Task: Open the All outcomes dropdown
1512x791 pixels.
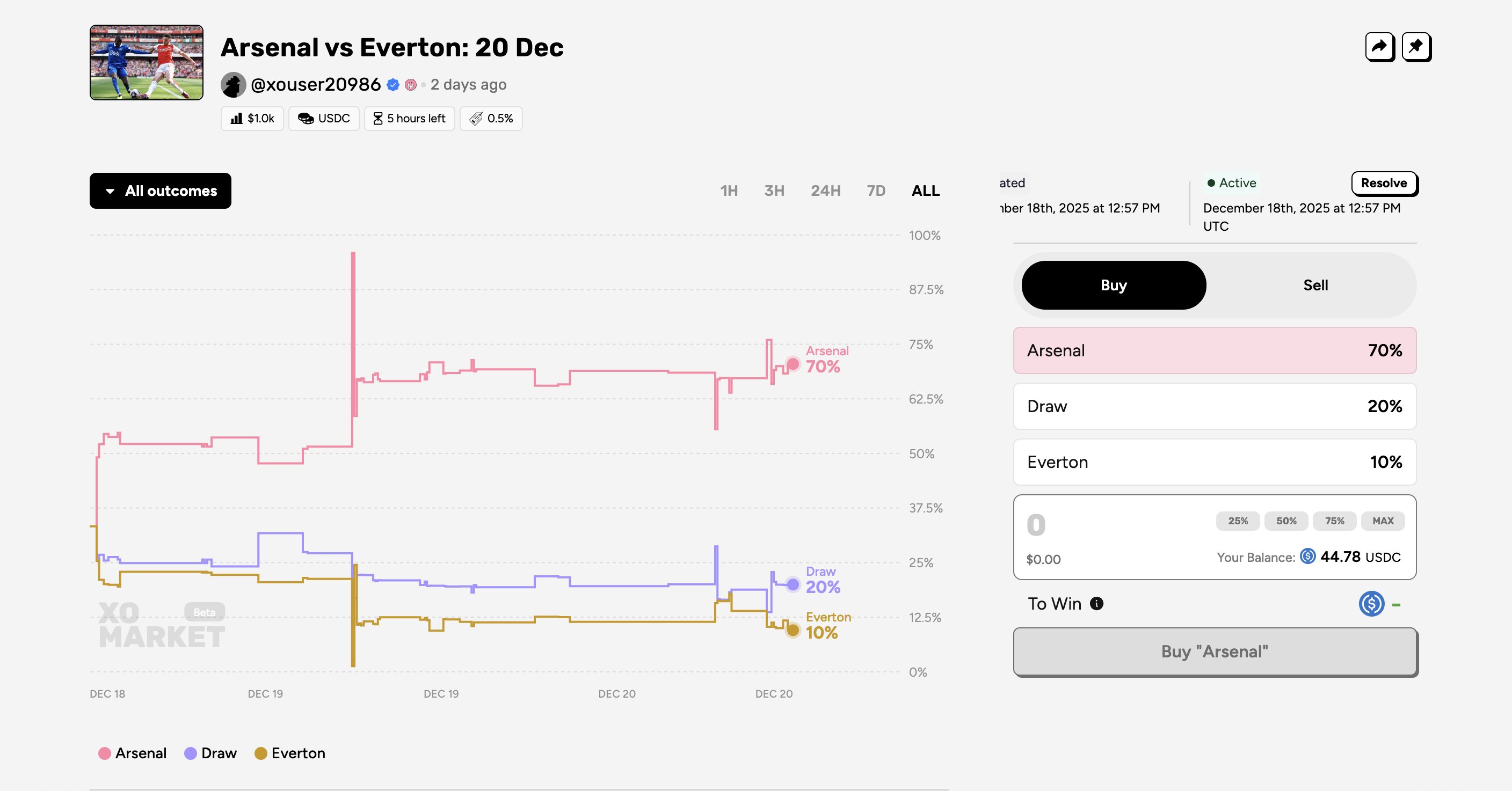Action: (160, 191)
